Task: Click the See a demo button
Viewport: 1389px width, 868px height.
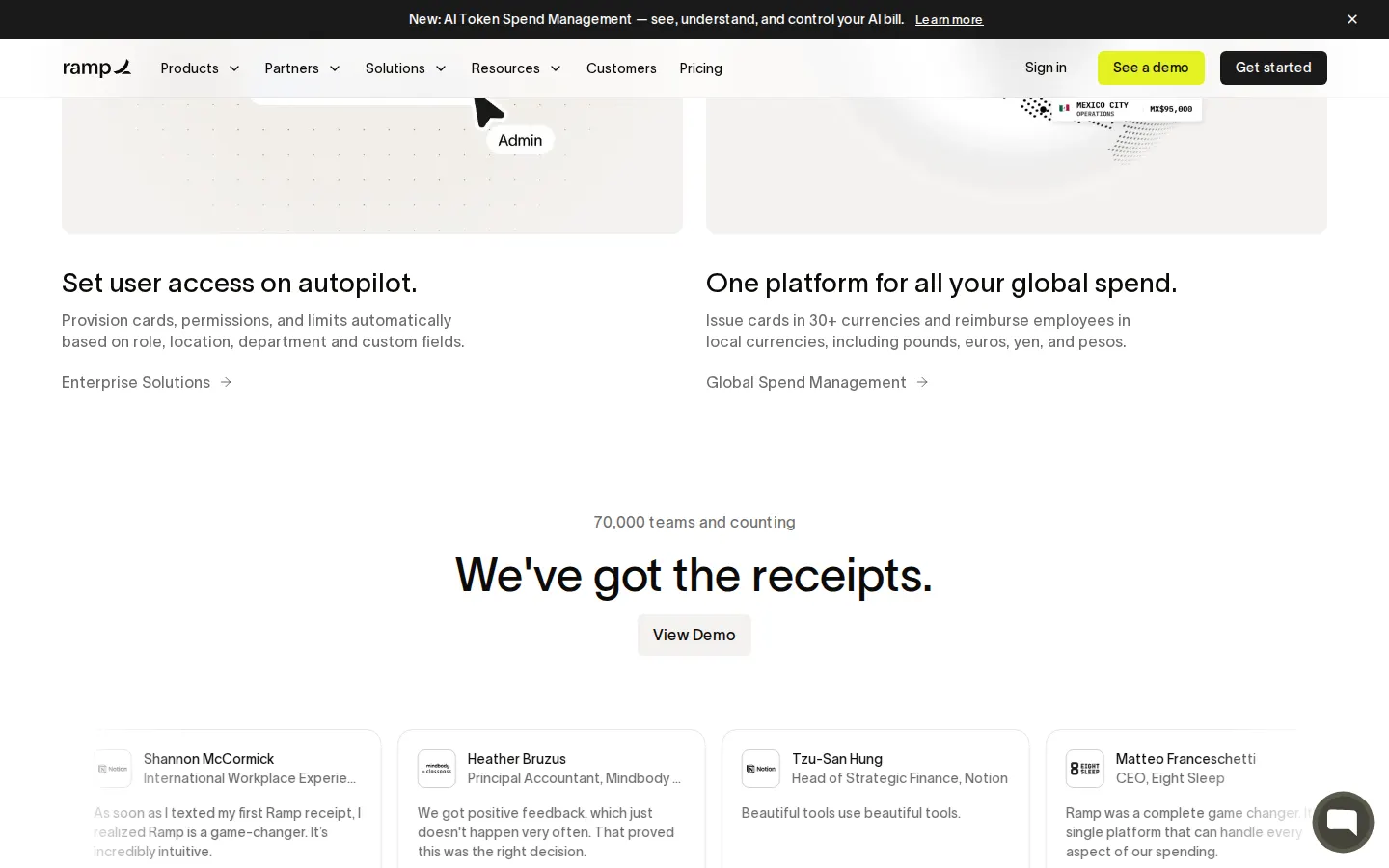Action: [1151, 68]
